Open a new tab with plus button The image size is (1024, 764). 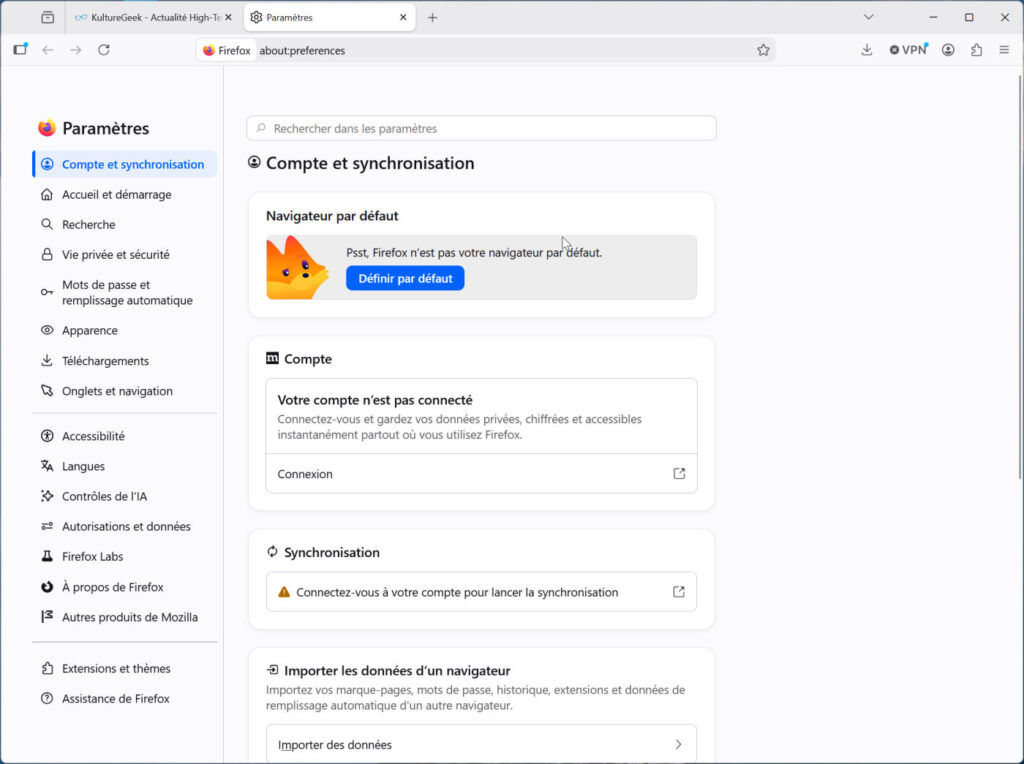point(432,18)
